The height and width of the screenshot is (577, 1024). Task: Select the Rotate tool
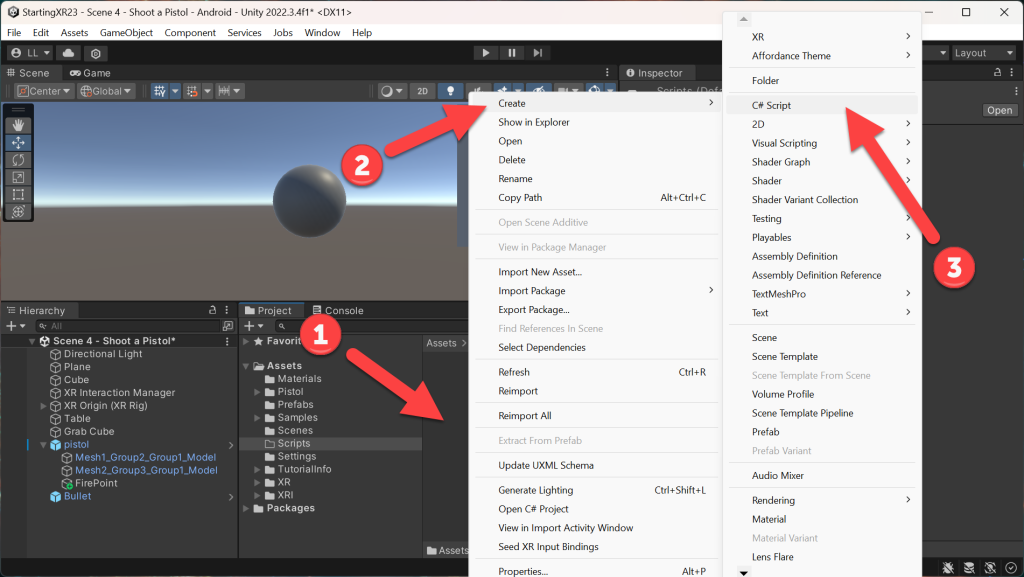click(x=18, y=160)
